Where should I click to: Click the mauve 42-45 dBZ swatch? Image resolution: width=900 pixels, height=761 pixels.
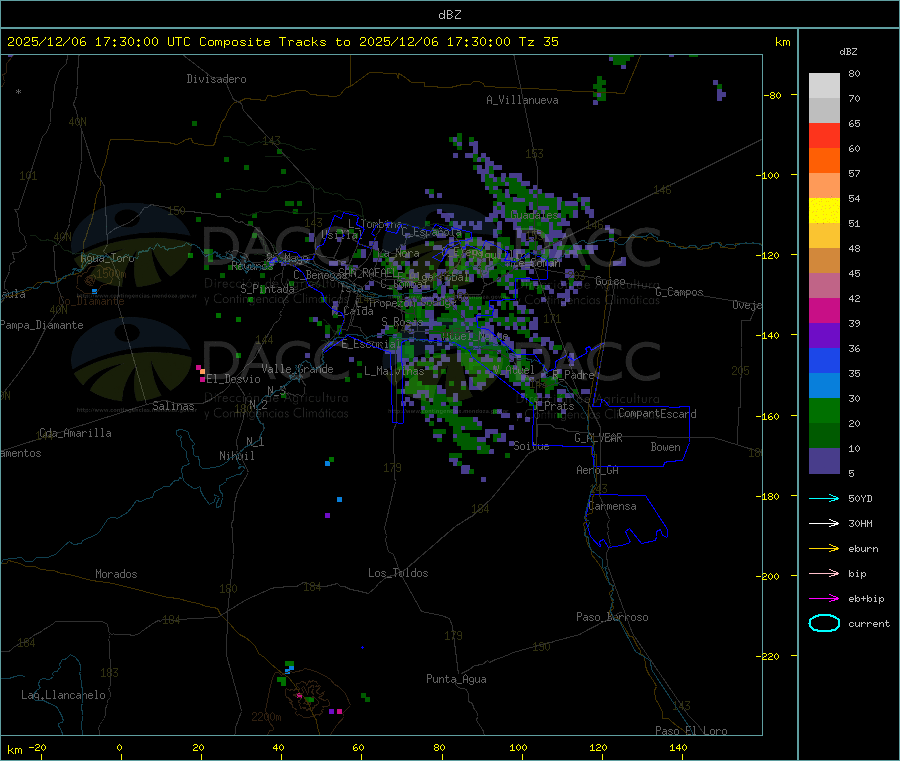click(x=824, y=286)
